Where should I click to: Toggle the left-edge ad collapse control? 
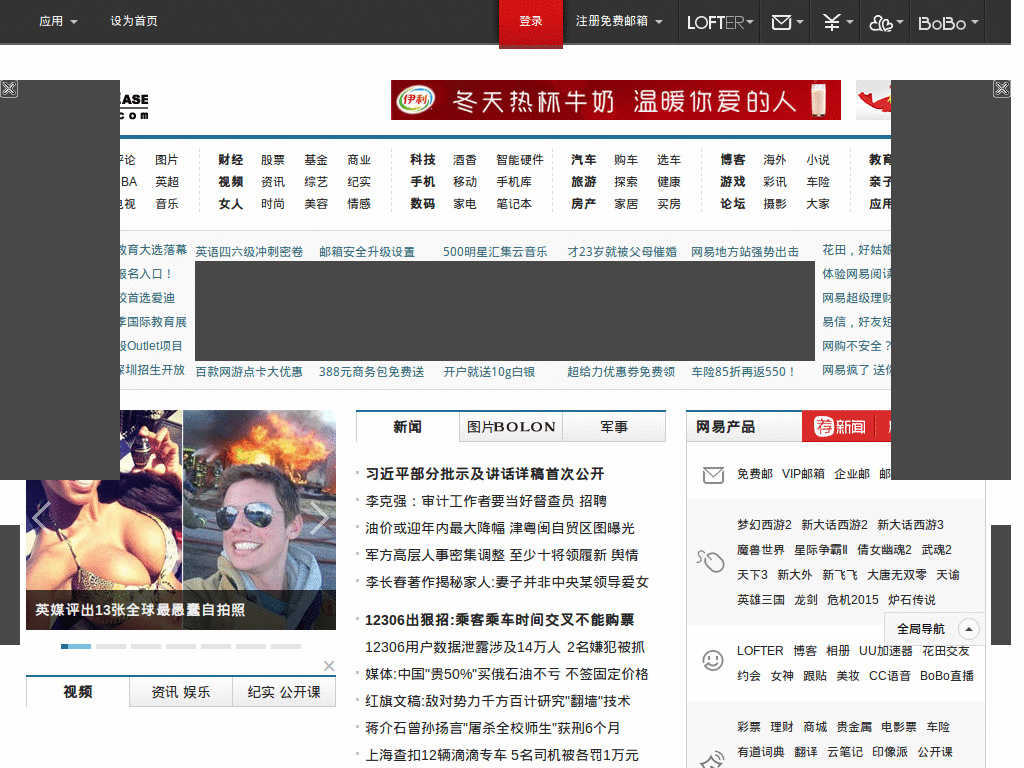pyautogui.click(x=9, y=88)
